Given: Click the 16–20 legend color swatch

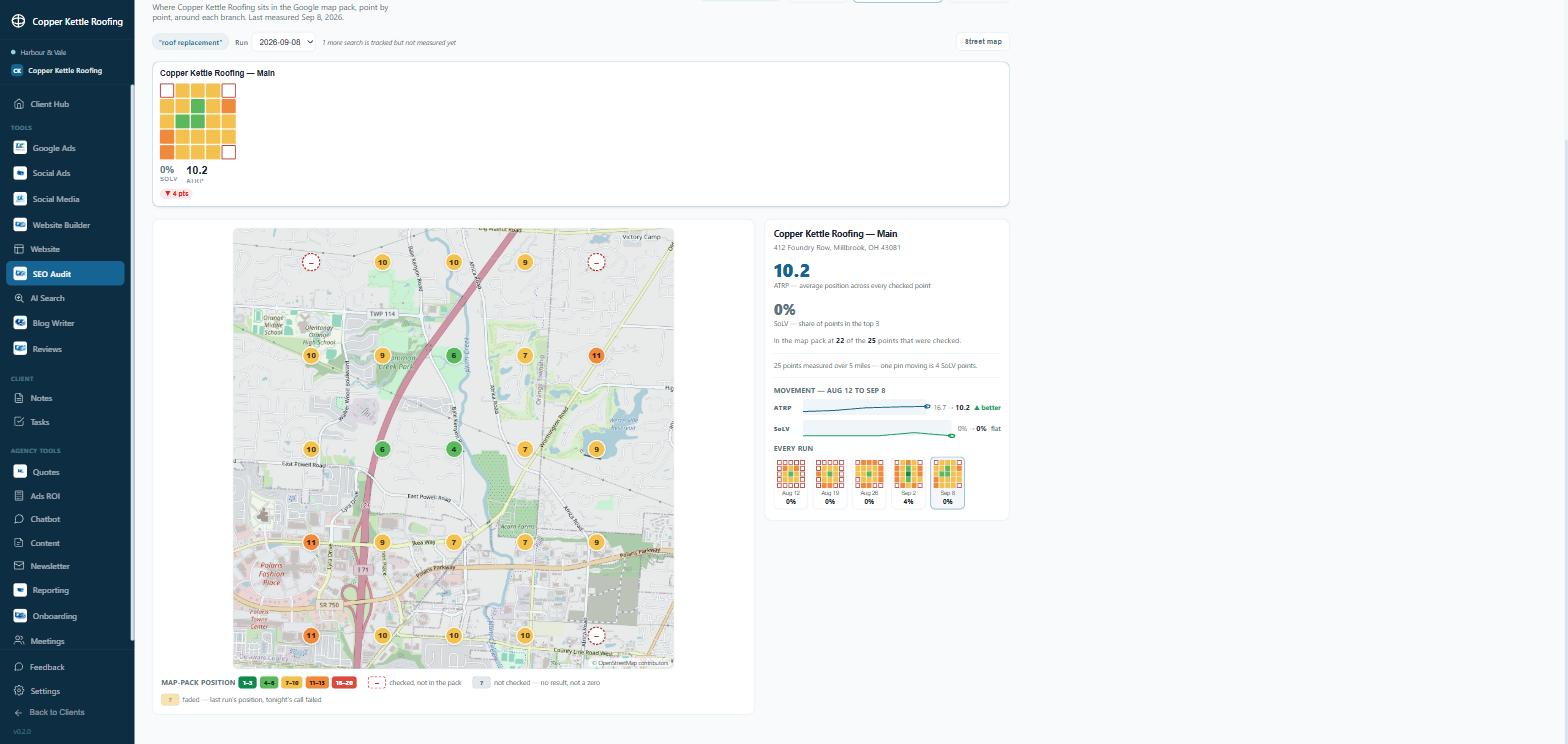Looking at the screenshot, I should click(344, 683).
